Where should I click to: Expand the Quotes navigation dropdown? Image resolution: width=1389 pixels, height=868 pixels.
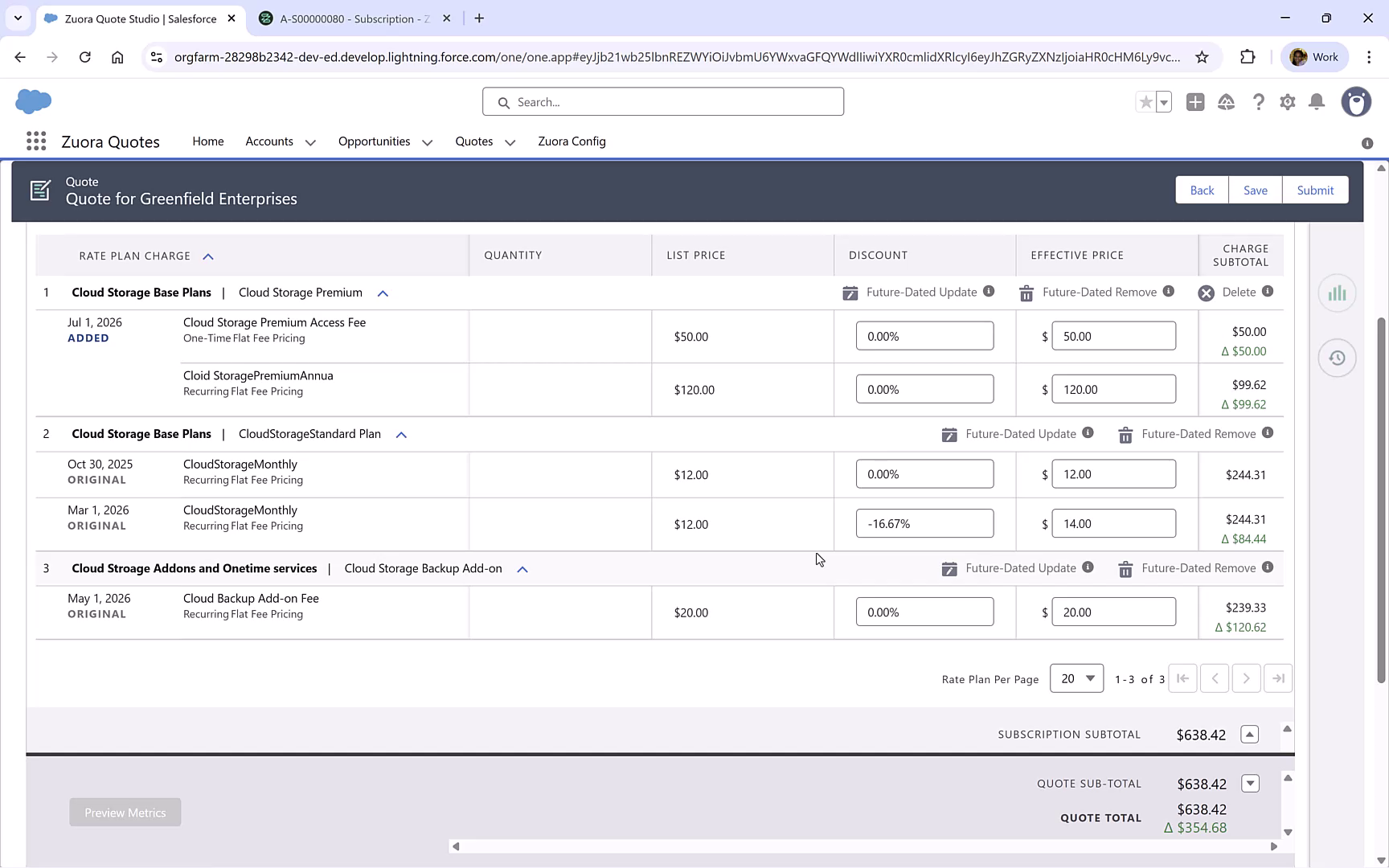510,141
